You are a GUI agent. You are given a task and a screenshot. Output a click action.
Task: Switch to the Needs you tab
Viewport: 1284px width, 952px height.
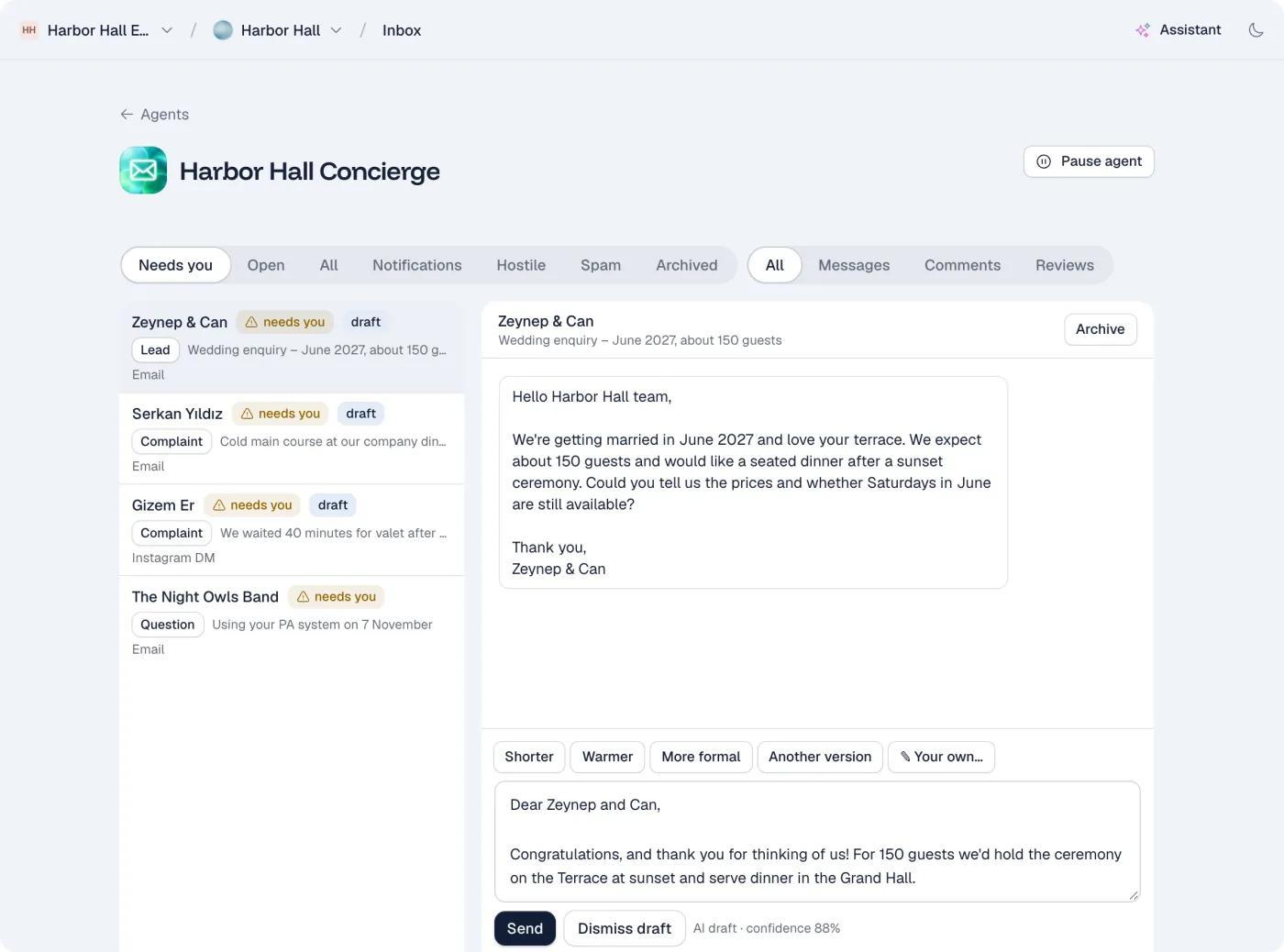point(175,265)
